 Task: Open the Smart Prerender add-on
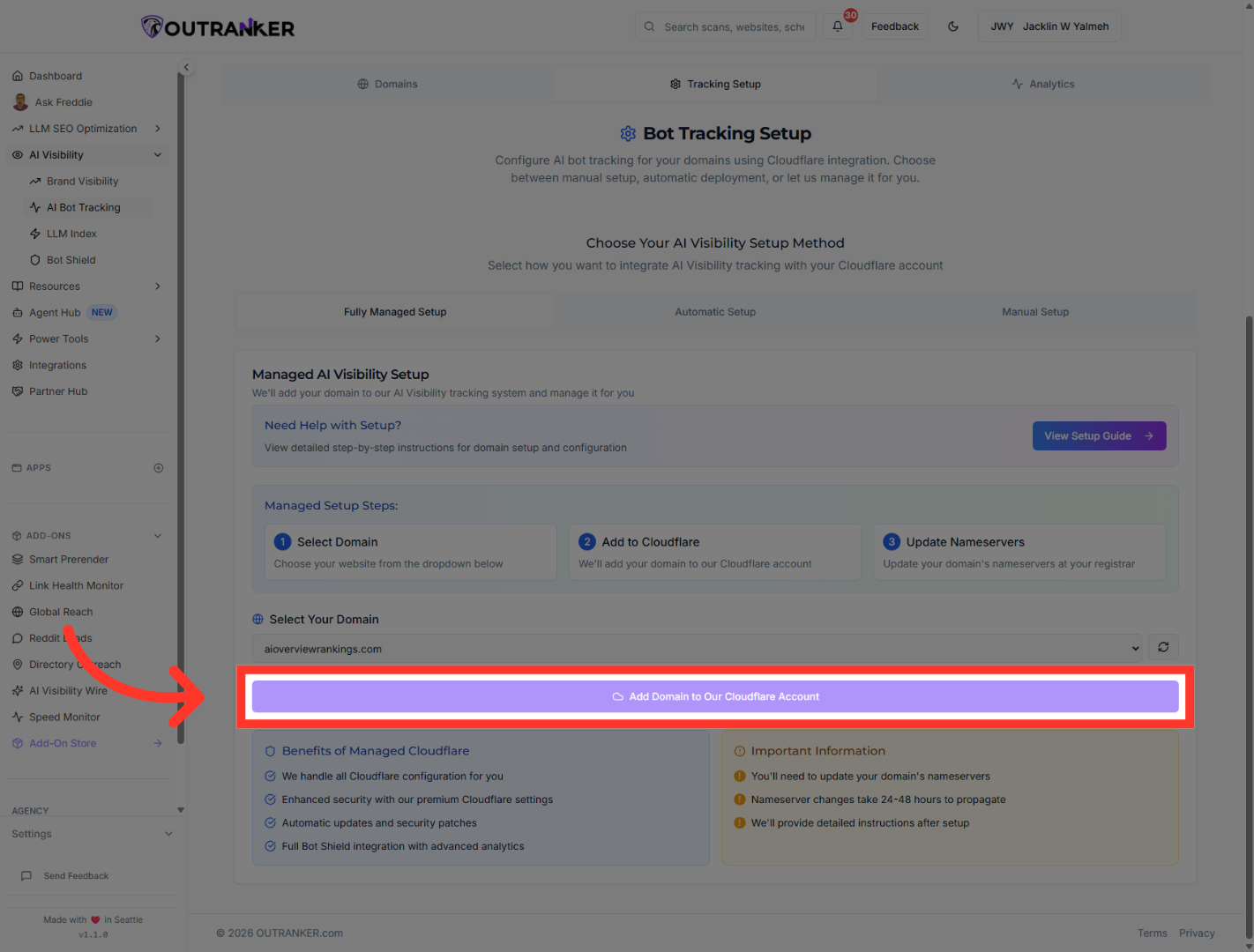coord(69,559)
